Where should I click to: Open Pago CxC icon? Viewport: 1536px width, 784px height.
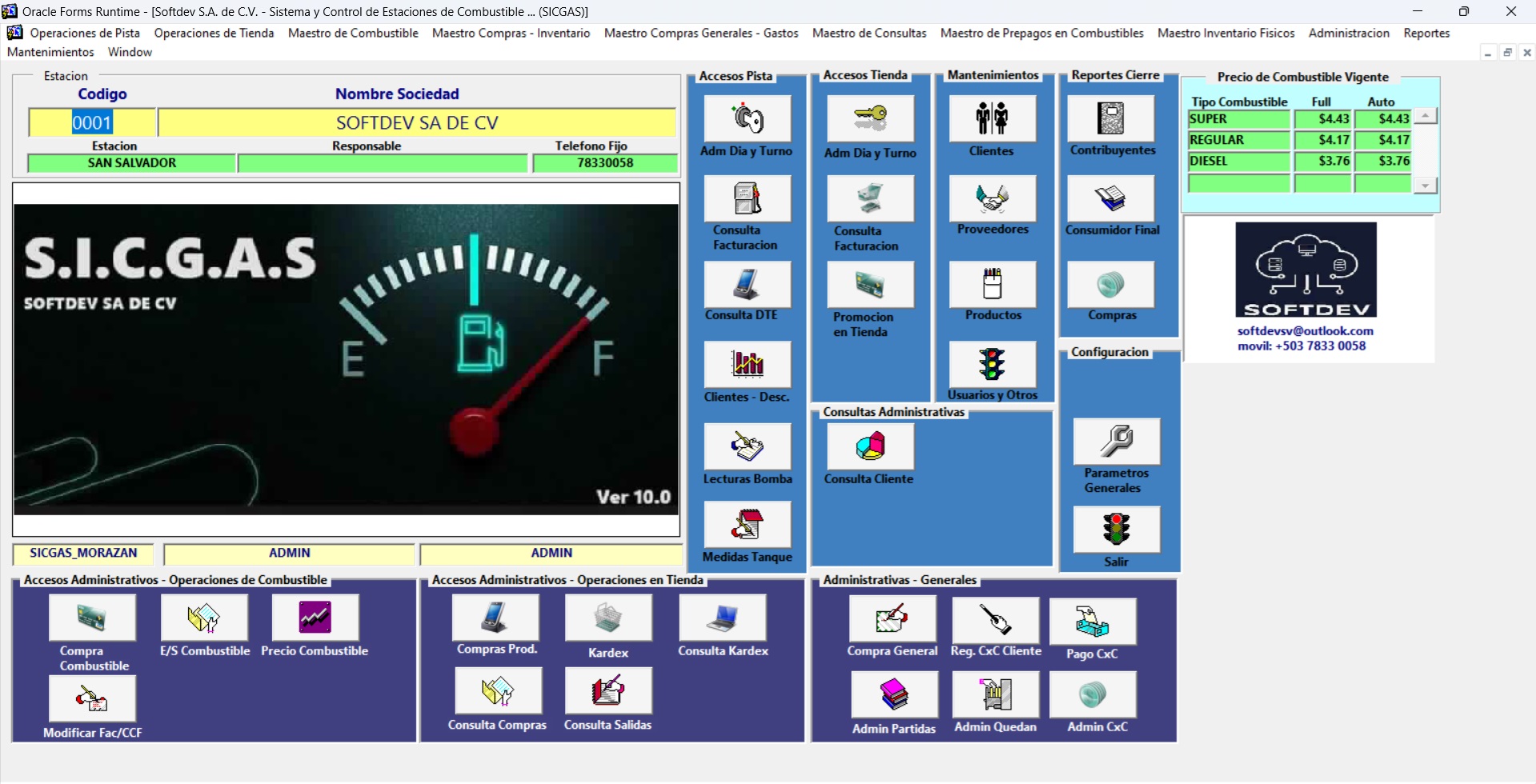tap(1093, 622)
